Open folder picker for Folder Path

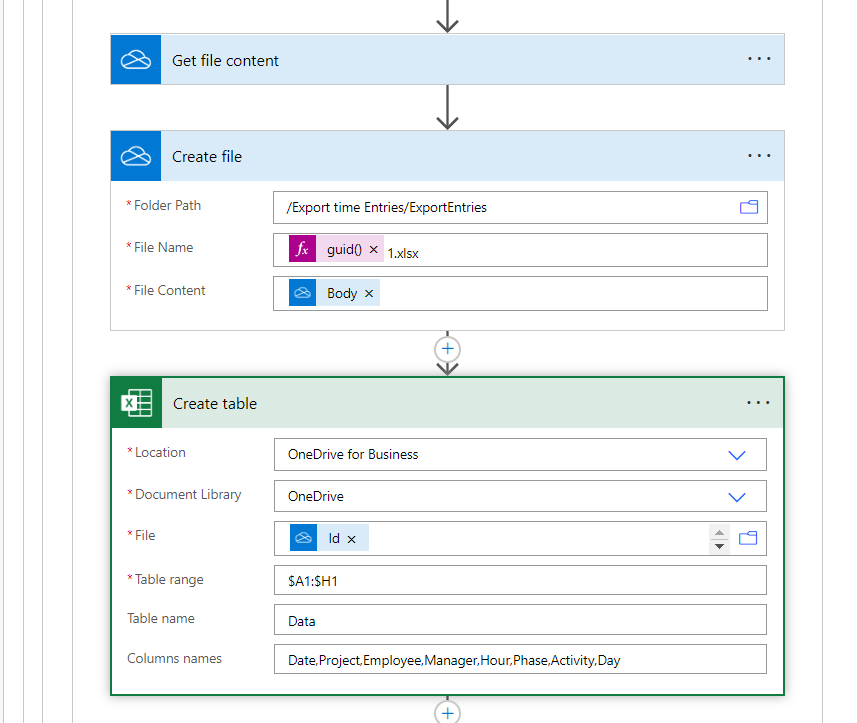749,207
